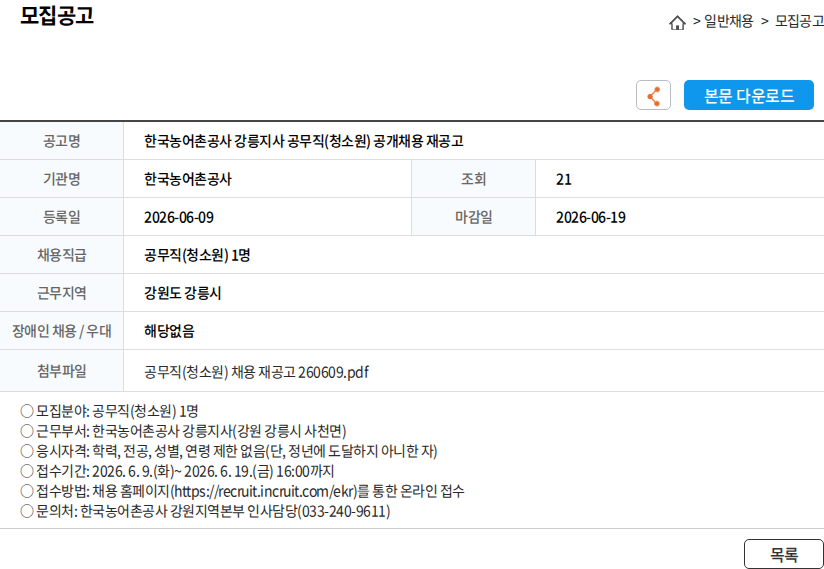Screen dimensions: 824x569
Task: Click the 모집분야 line in body text
Action: coord(109,411)
